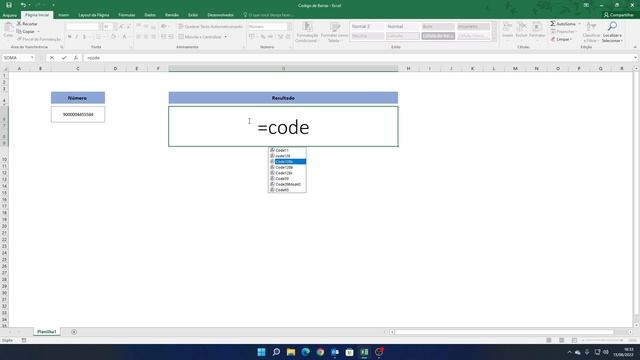This screenshot has width=640, height=360.
Task: Toggle Bold formatting
Action: pyautogui.click(x=69, y=37)
